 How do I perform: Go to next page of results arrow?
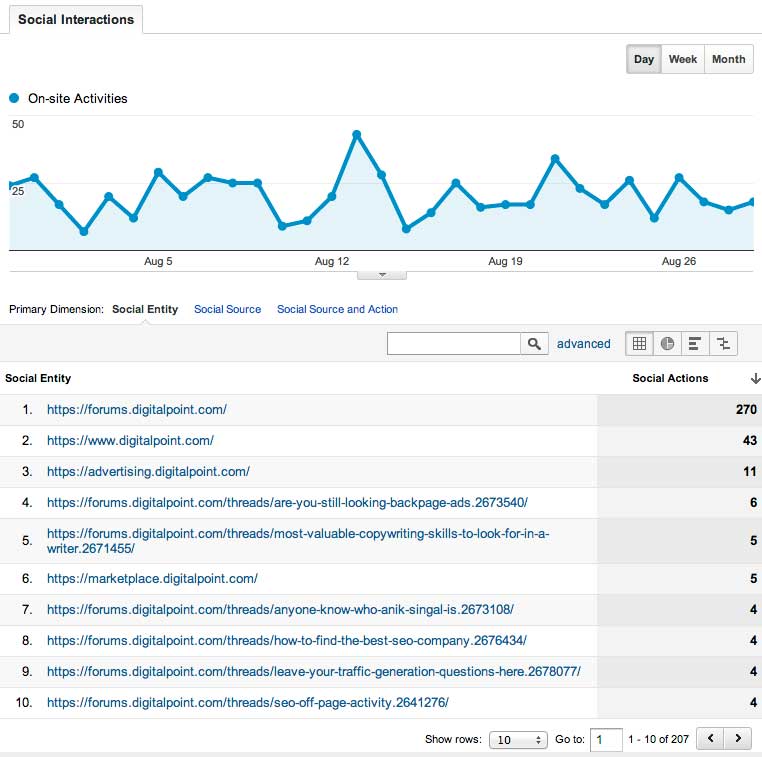click(738, 739)
